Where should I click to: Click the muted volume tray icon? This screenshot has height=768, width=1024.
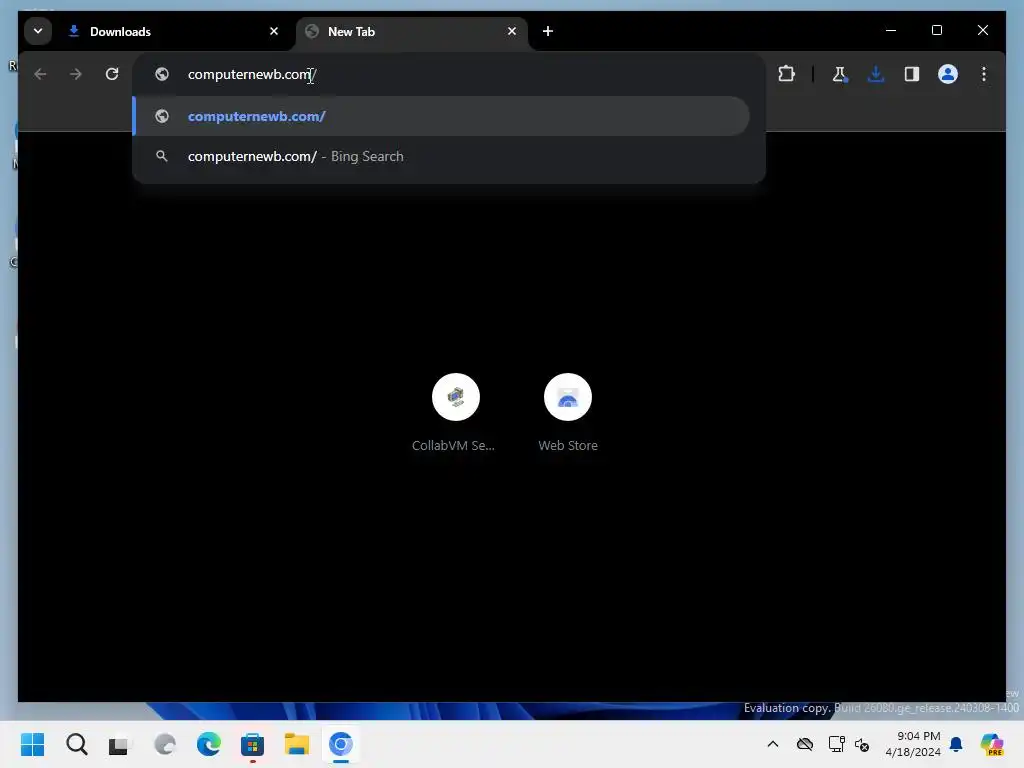[862, 744]
